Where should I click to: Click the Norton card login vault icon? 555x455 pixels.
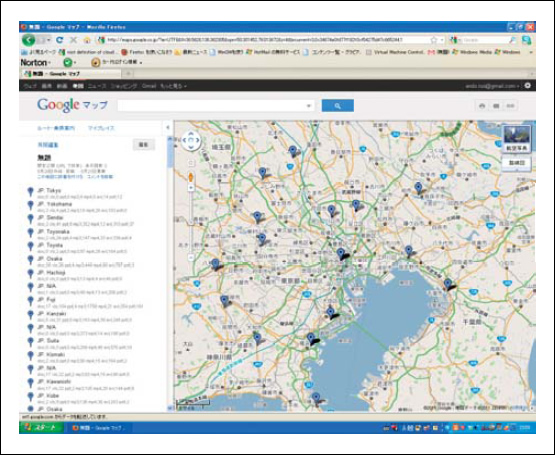95,63
